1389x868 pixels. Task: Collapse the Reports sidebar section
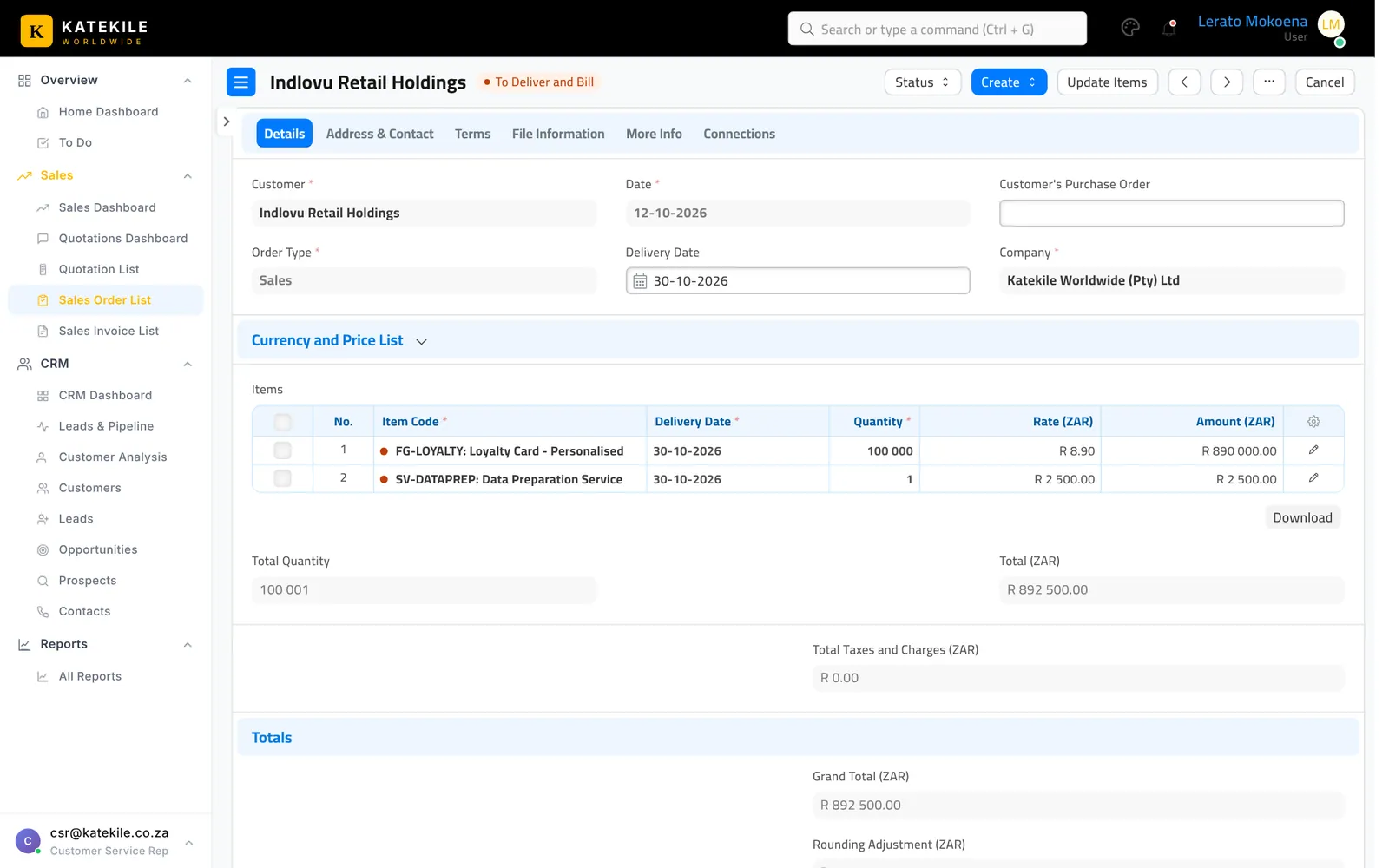coord(188,645)
